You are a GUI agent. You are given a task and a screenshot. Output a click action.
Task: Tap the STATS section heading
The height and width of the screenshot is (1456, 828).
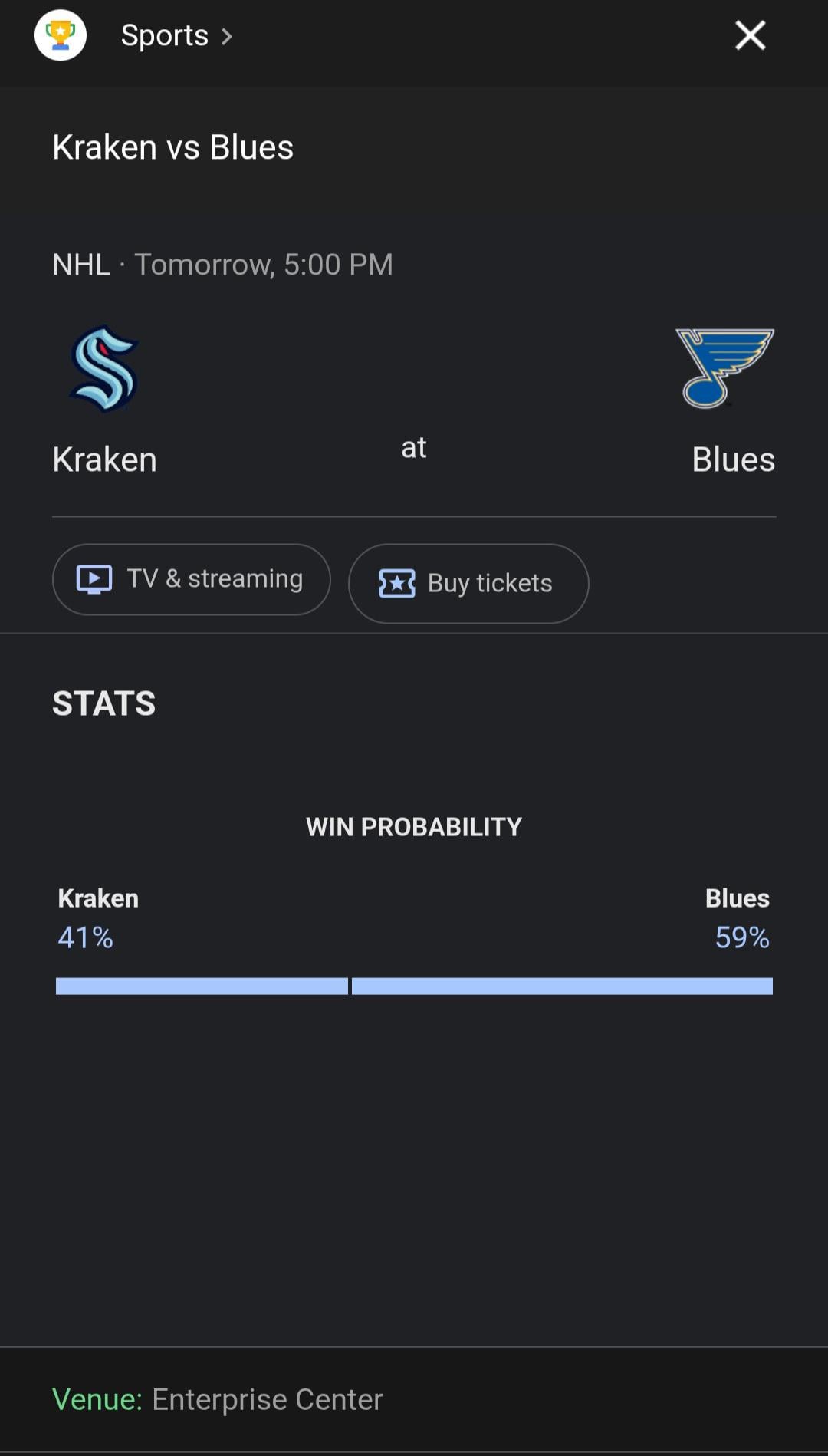[x=103, y=703]
